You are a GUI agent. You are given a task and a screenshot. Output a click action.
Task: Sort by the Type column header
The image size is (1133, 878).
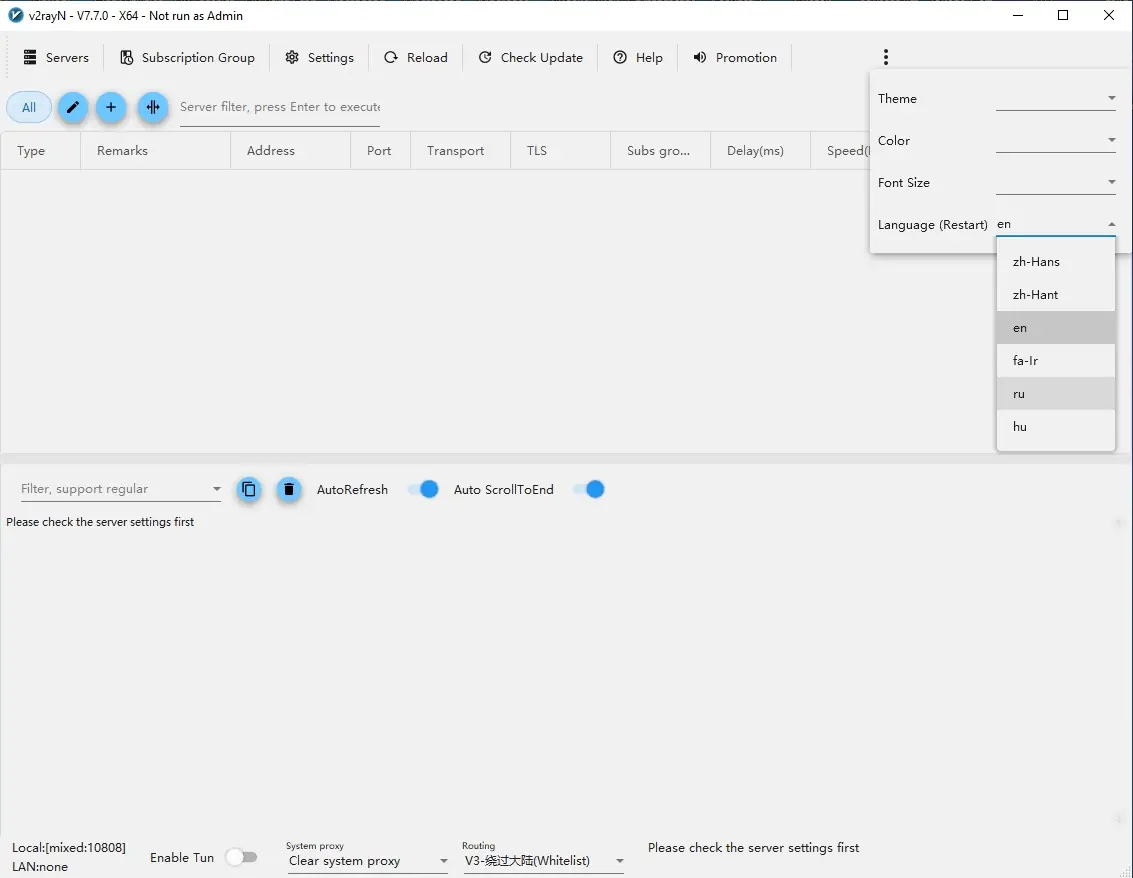(40, 150)
